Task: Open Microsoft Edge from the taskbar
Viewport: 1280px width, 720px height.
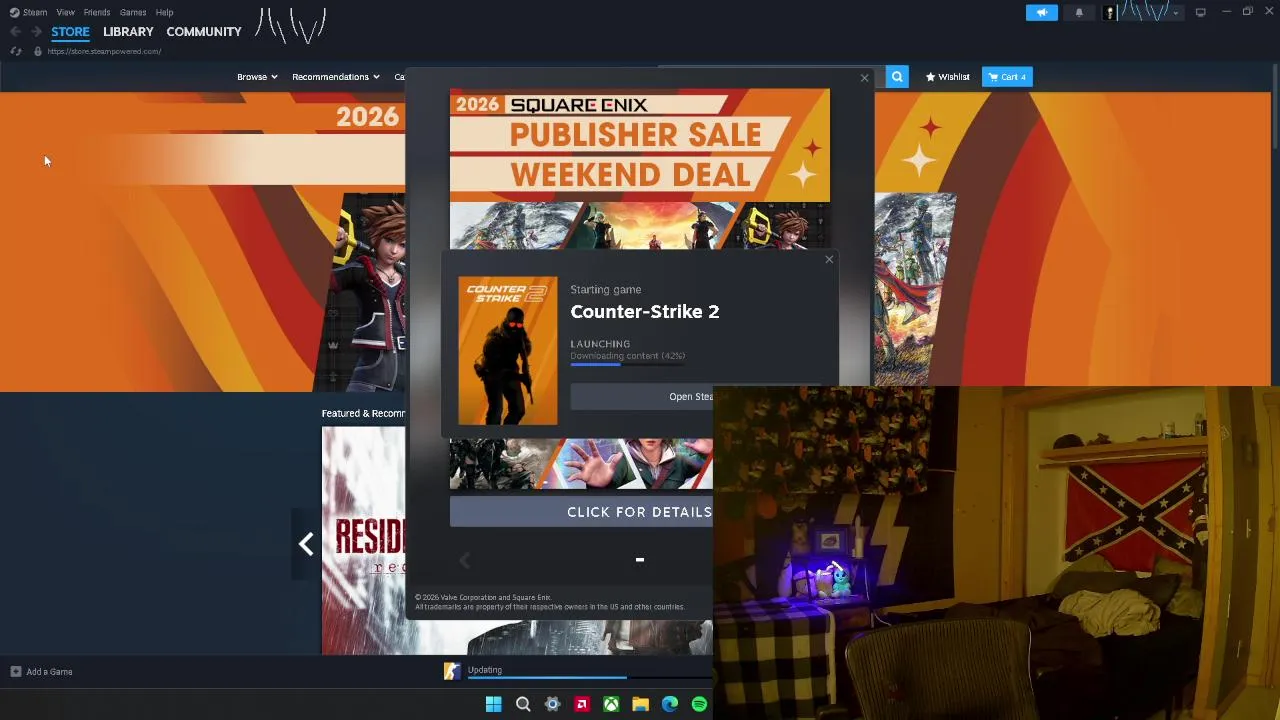Action: coord(670,705)
